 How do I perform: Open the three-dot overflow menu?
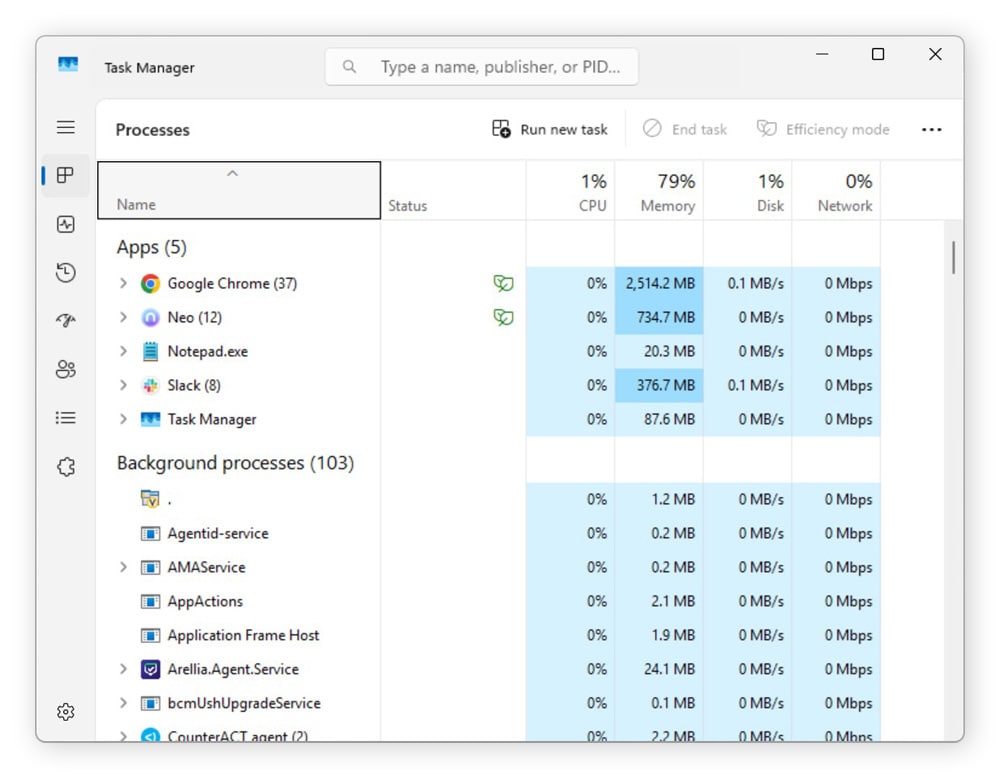click(x=932, y=129)
